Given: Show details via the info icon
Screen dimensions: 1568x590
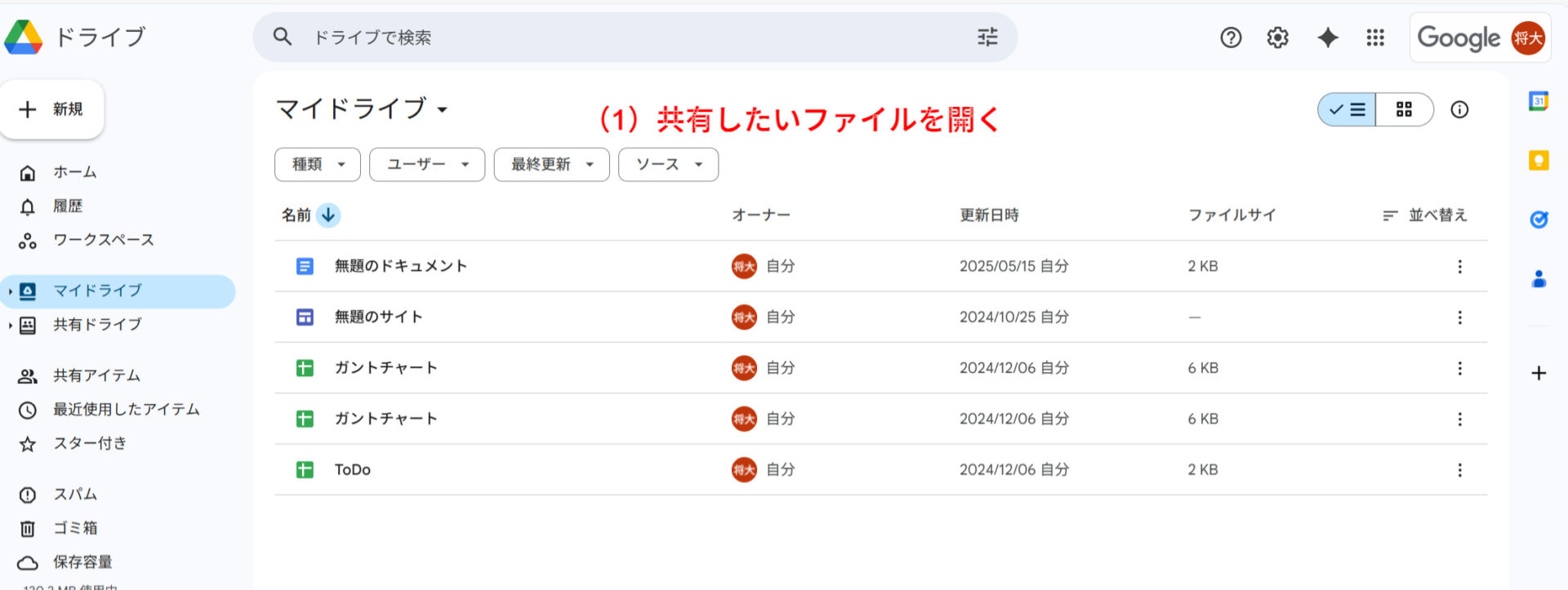Looking at the screenshot, I should pos(1459,109).
